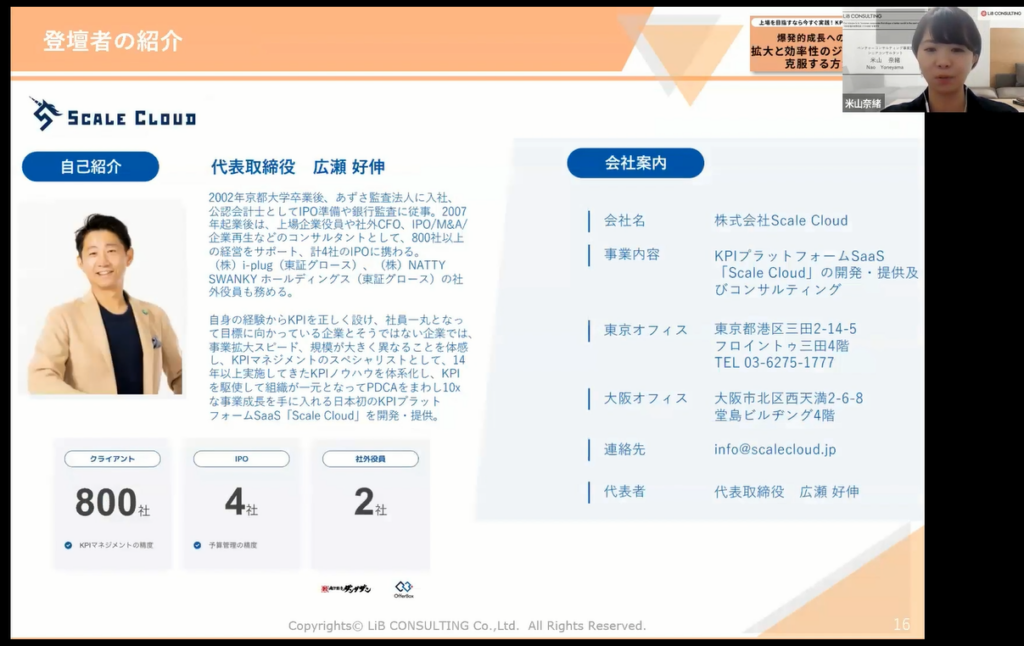Click the 米山奈緒 speaker name label
The height and width of the screenshot is (646, 1024).
pos(863,103)
